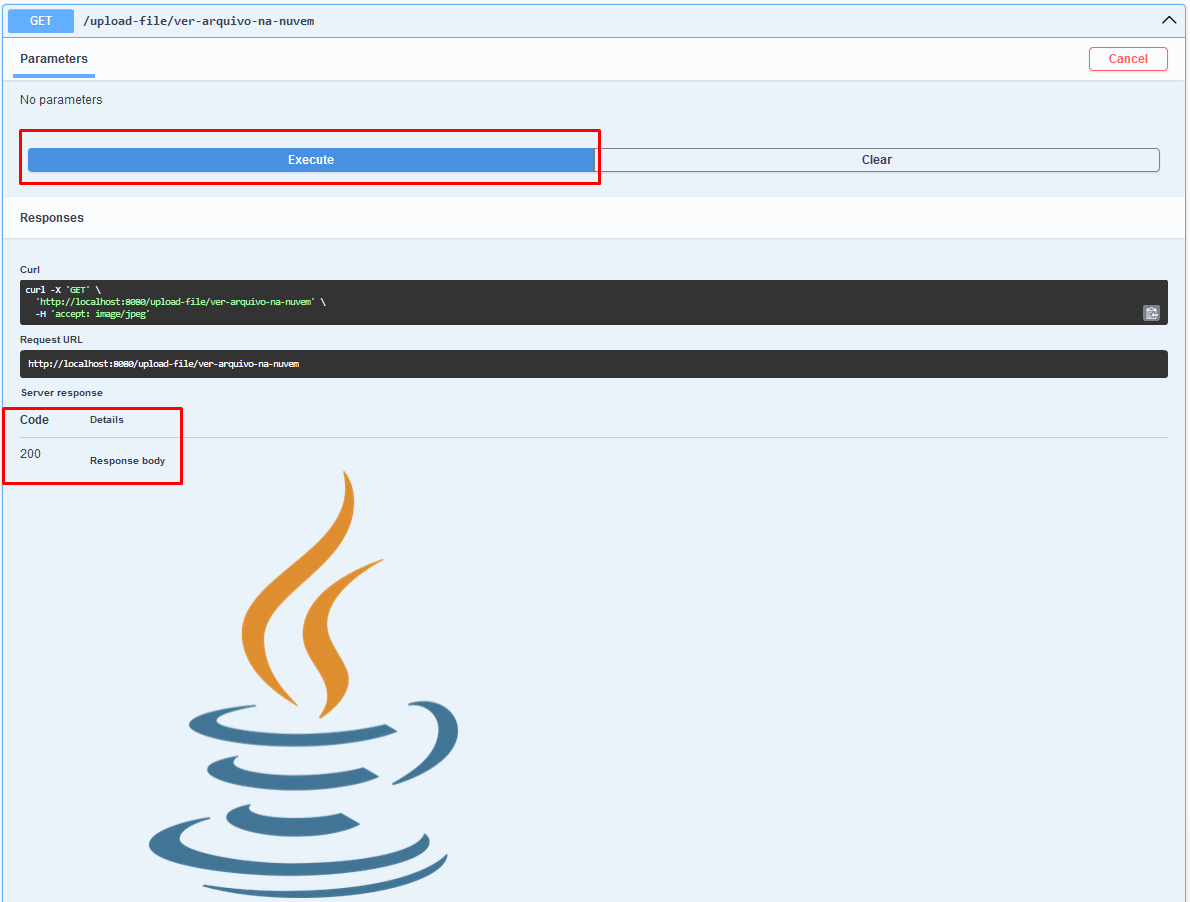Viewport: 1190px width, 902px height.
Task: Cancel the try-it-out mode
Action: (1128, 58)
